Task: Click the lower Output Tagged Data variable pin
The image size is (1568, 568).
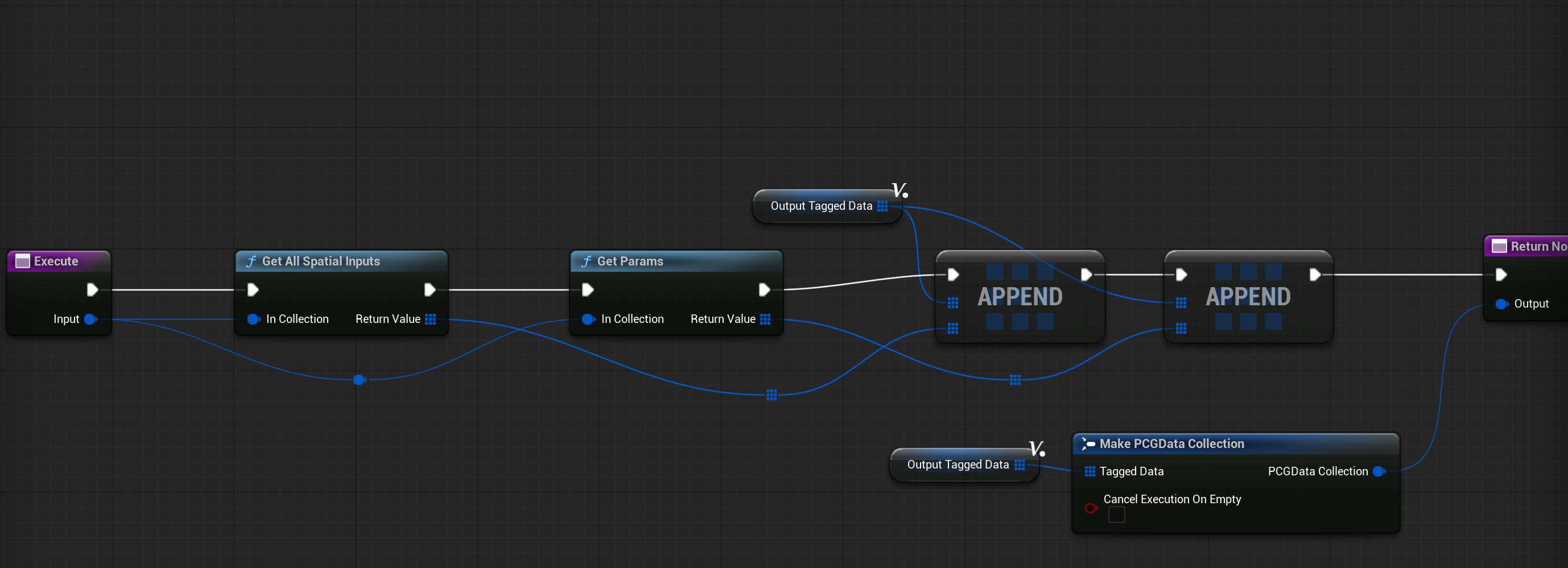Action: coord(1019,465)
